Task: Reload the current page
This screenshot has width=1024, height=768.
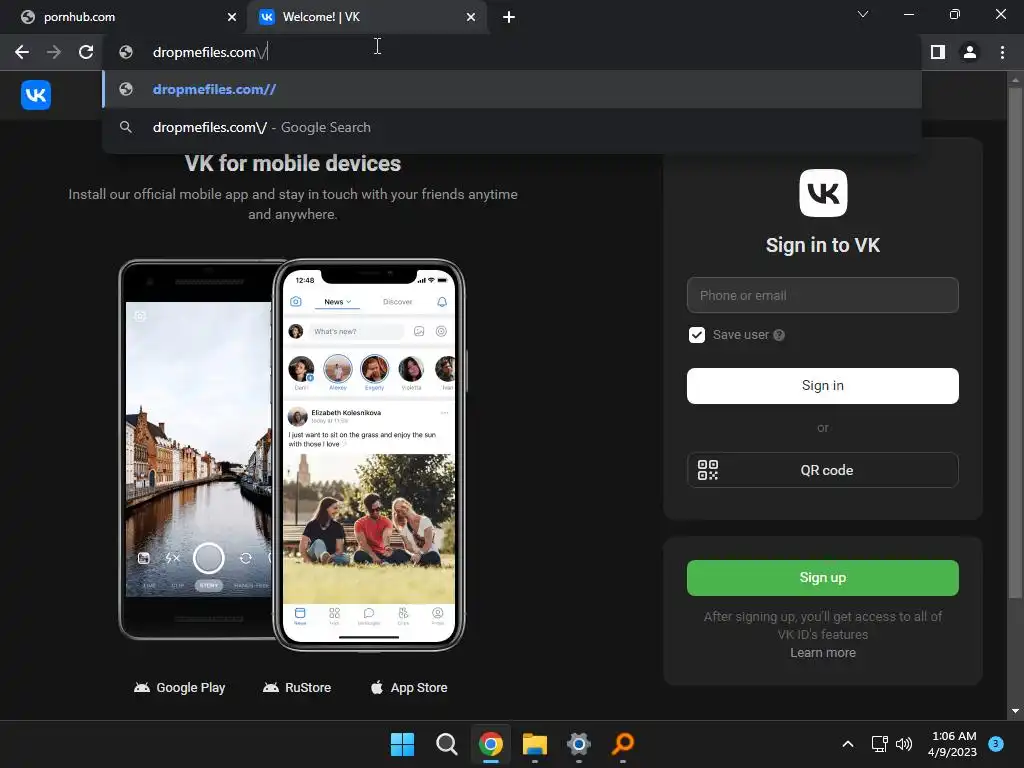Action: point(86,52)
